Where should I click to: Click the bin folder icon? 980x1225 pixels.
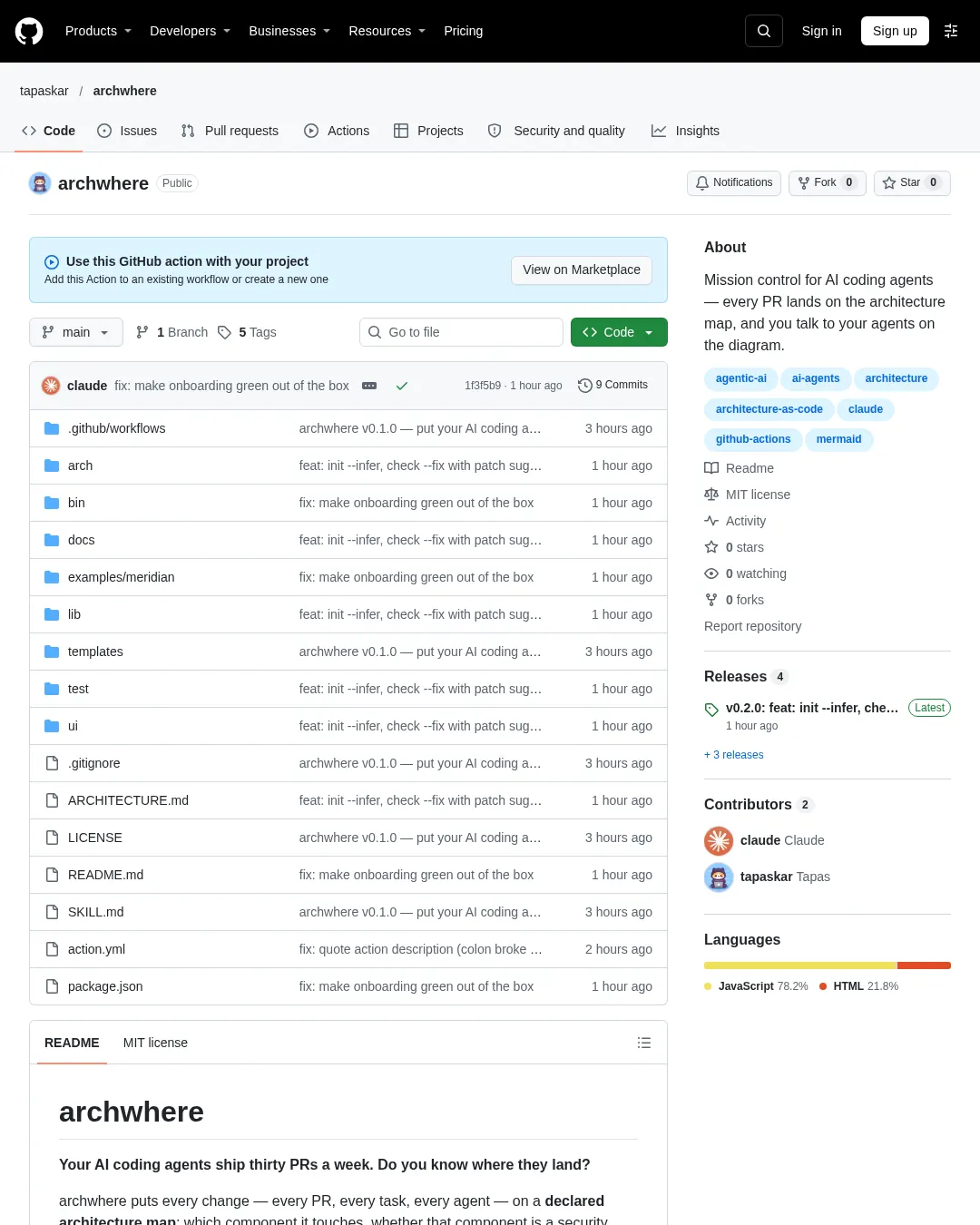tap(52, 503)
